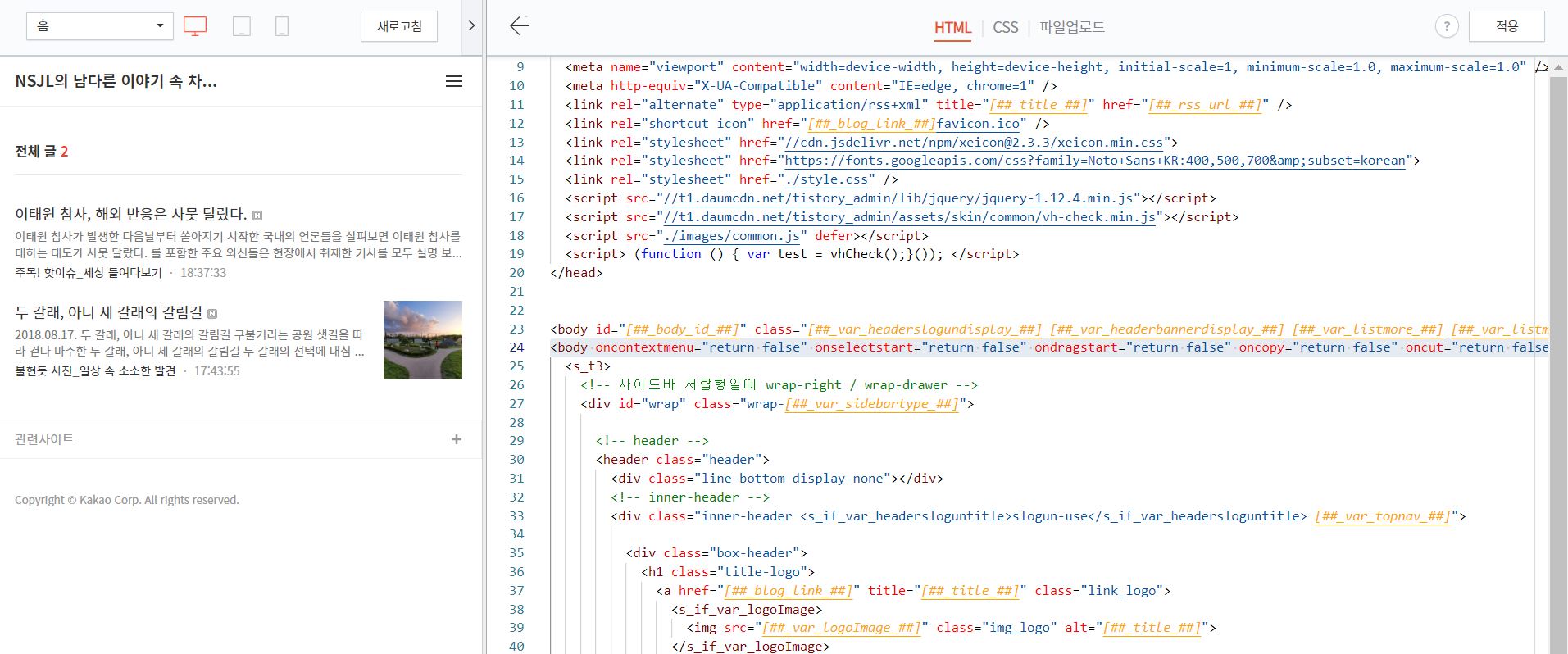Click the 사이드바 서랍형일때 comment on line 26
The height and width of the screenshot is (654, 1568).
[x=779, y=385]
